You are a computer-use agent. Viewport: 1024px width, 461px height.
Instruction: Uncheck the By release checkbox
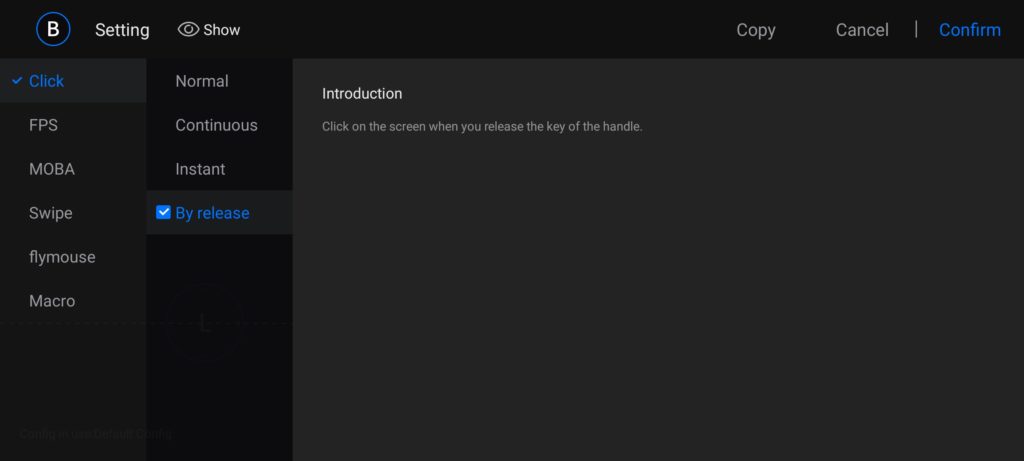(x=164, y=213)
